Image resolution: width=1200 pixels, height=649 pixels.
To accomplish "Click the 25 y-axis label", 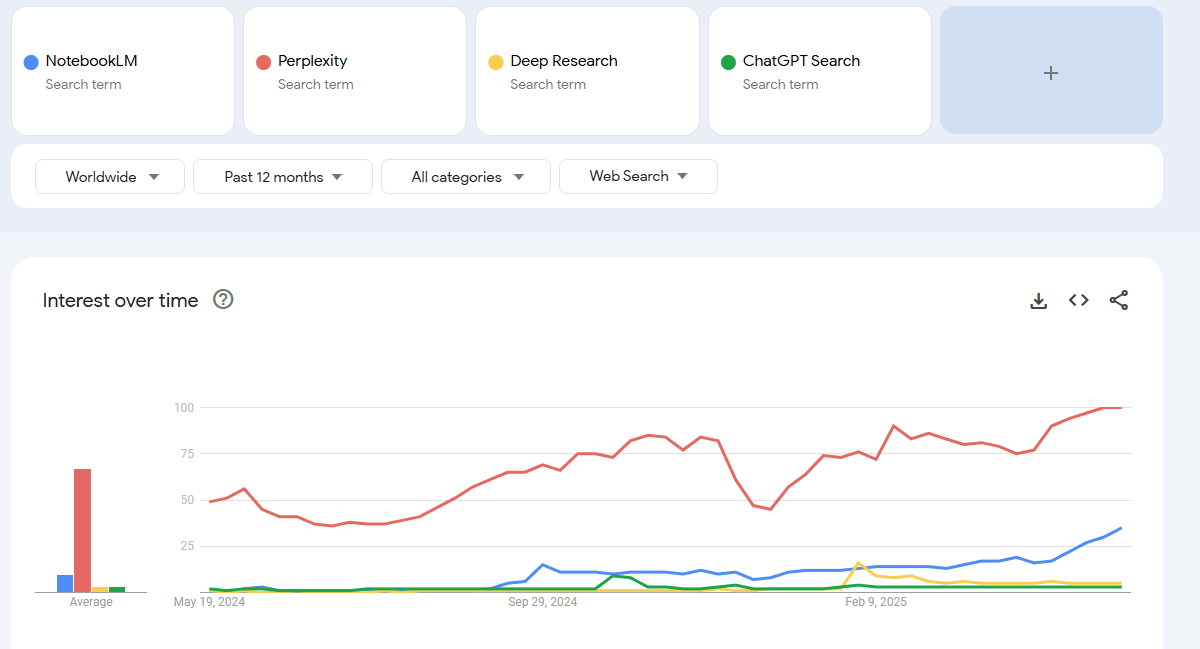I will click(x=186, y=546).
